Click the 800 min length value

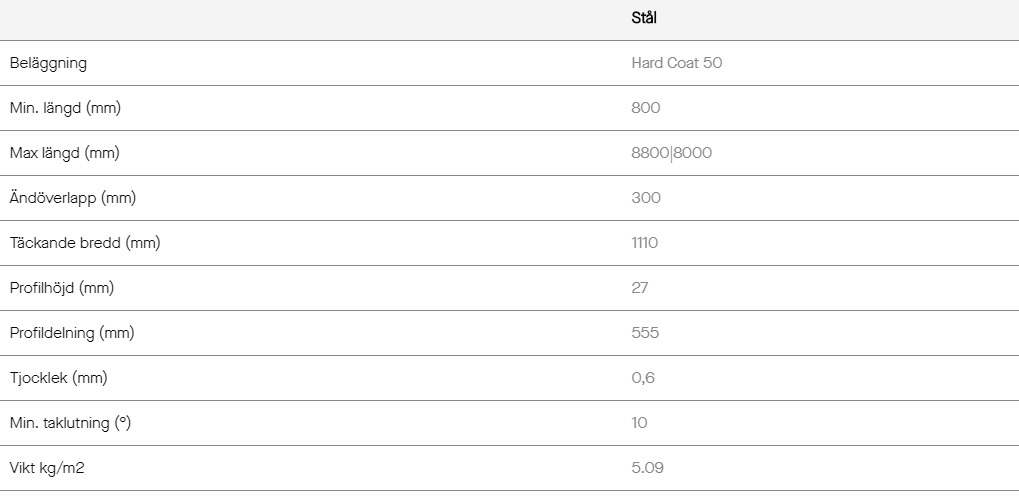click(x=645, y=108)
